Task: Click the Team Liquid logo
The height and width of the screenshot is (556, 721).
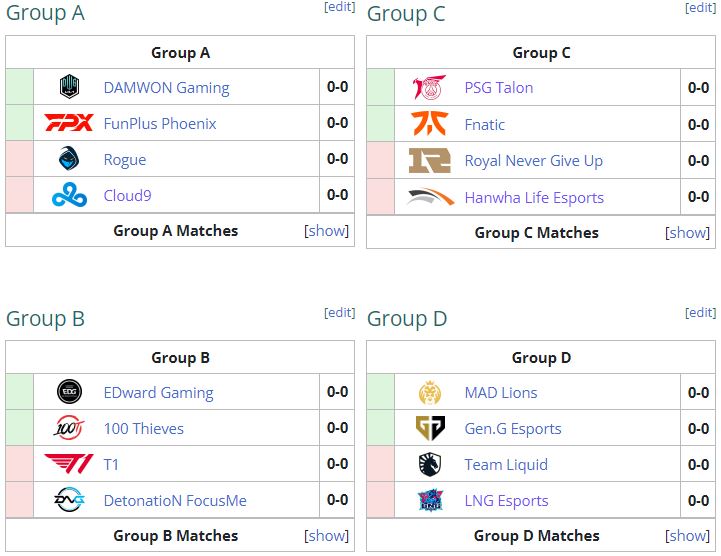Action: pyautogui.click(x=430, y=464)
